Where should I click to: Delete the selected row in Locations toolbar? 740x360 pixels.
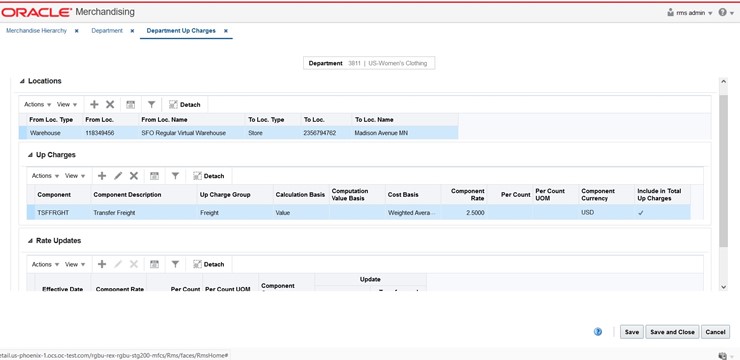(110, 105)
